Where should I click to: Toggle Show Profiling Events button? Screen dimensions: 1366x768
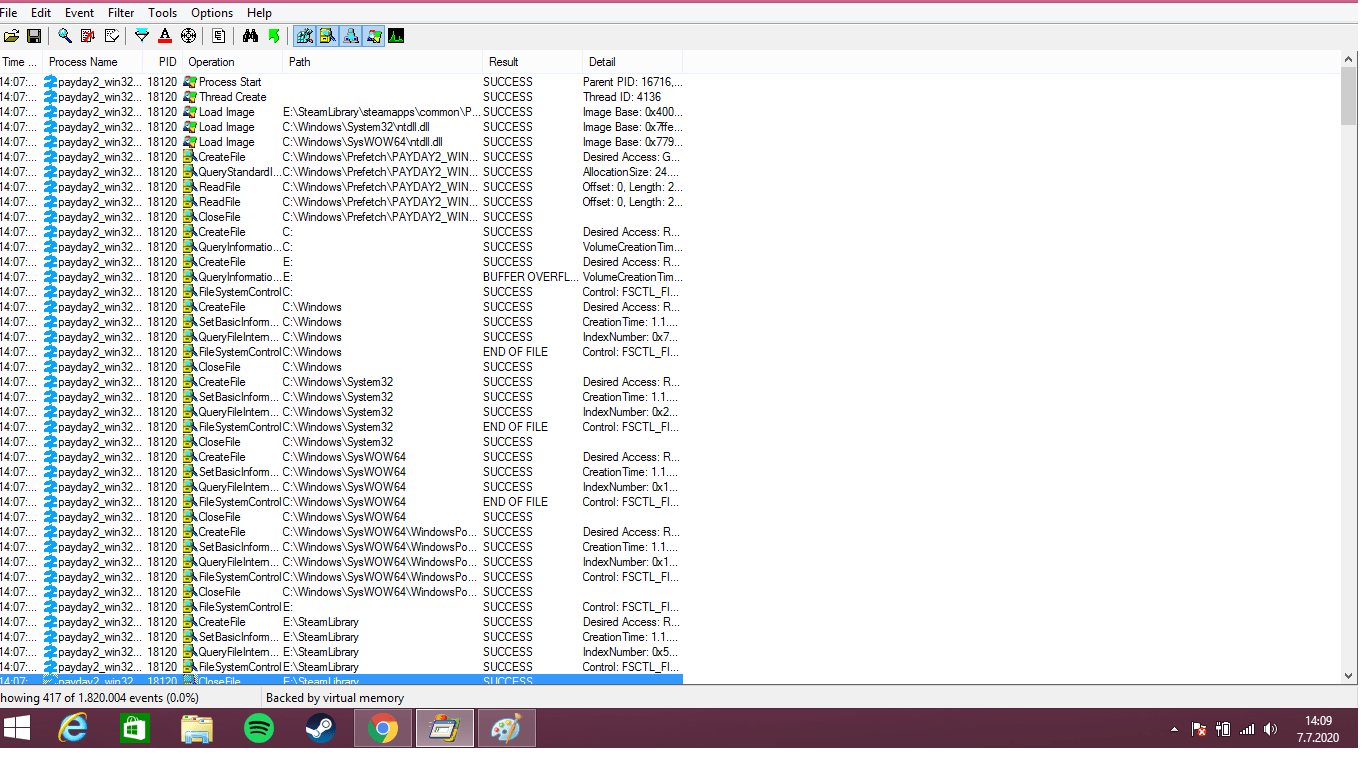point(397,36)
